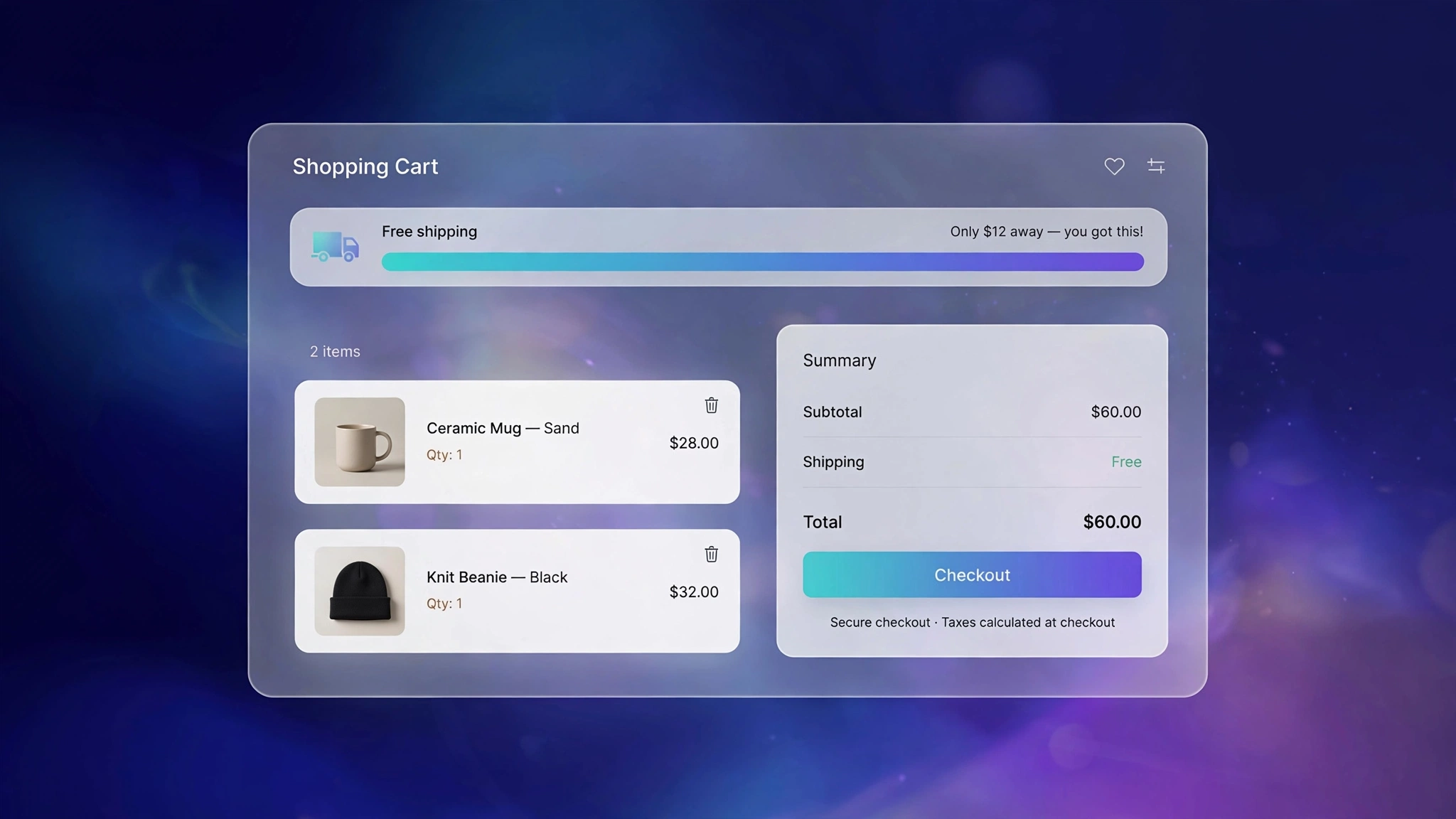Click the Shopping Cart heading
The width and height of the screenshot is (1456, 819).
click(365, 167)
